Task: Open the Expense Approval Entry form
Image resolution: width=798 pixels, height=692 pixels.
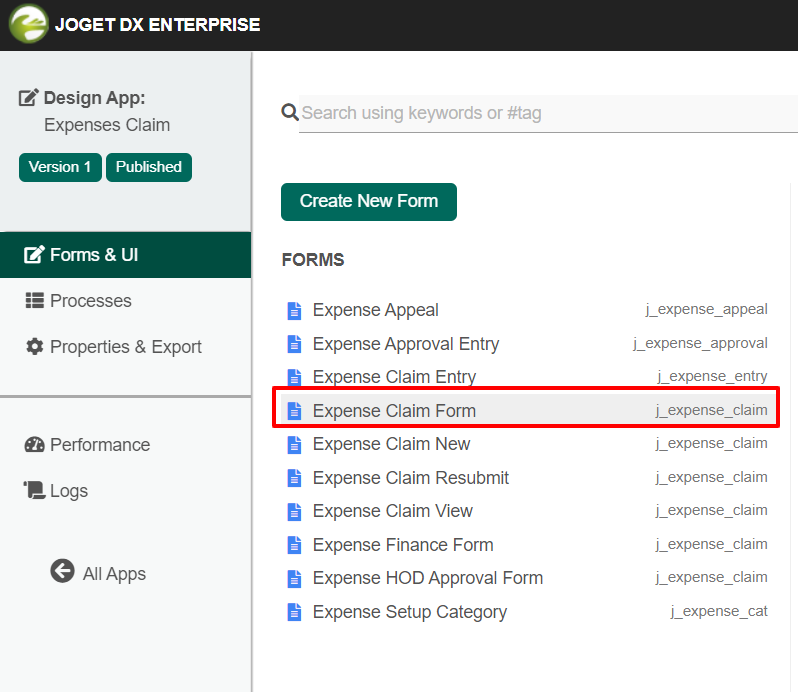Action: (405, 344)
